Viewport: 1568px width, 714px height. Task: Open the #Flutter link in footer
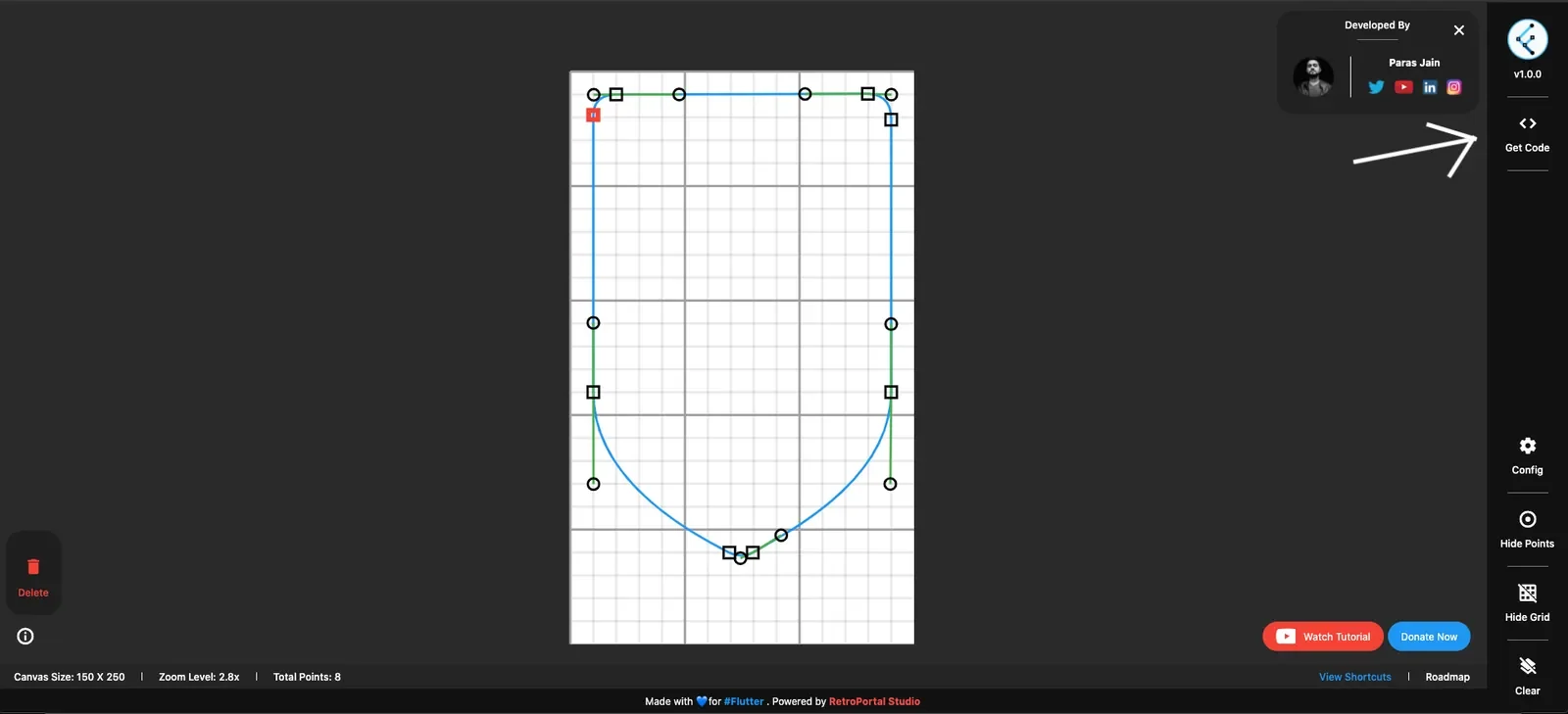coord(744,701)
